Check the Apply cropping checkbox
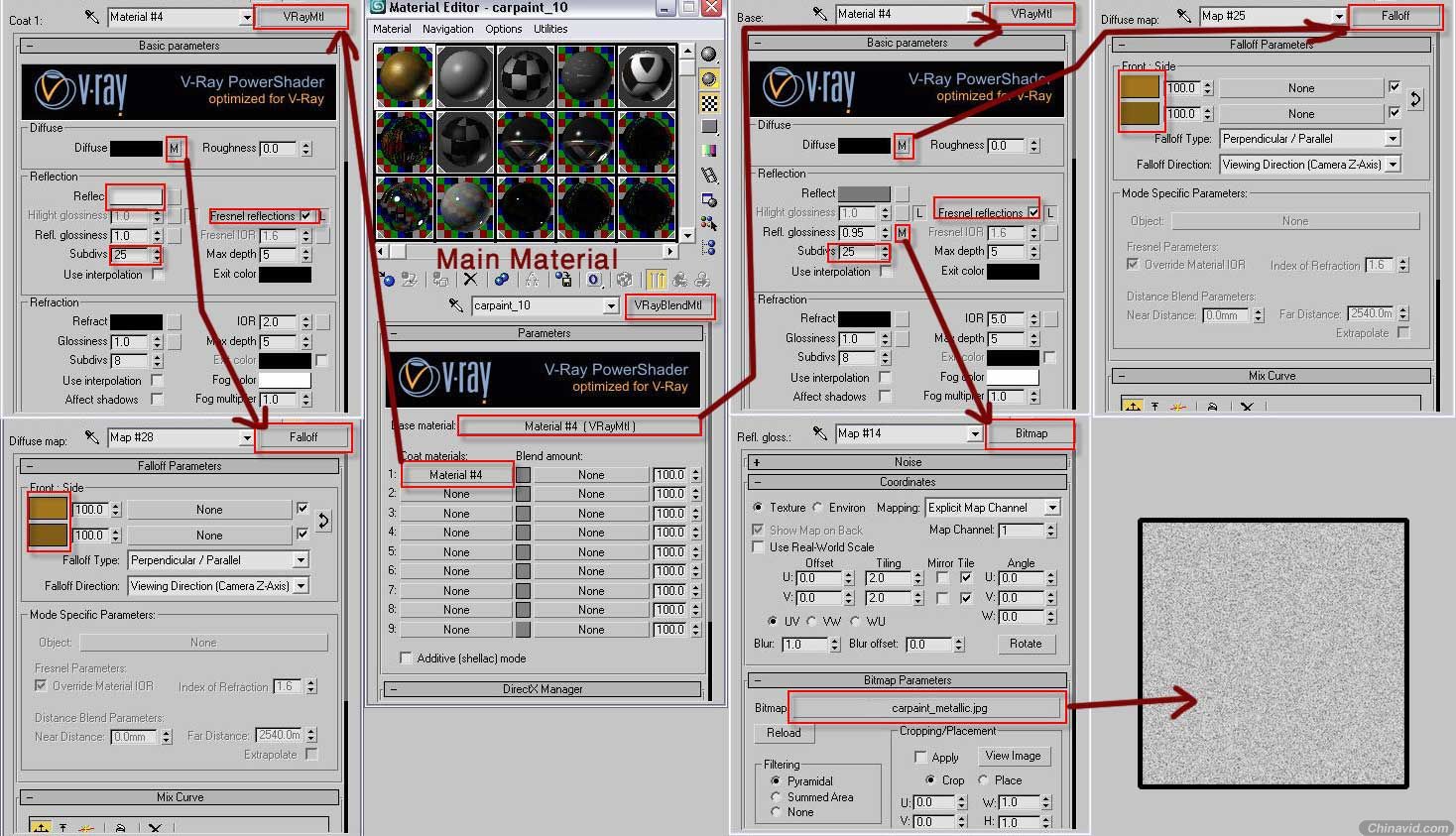The image size is (1456, 836). (x=920, y=757)
